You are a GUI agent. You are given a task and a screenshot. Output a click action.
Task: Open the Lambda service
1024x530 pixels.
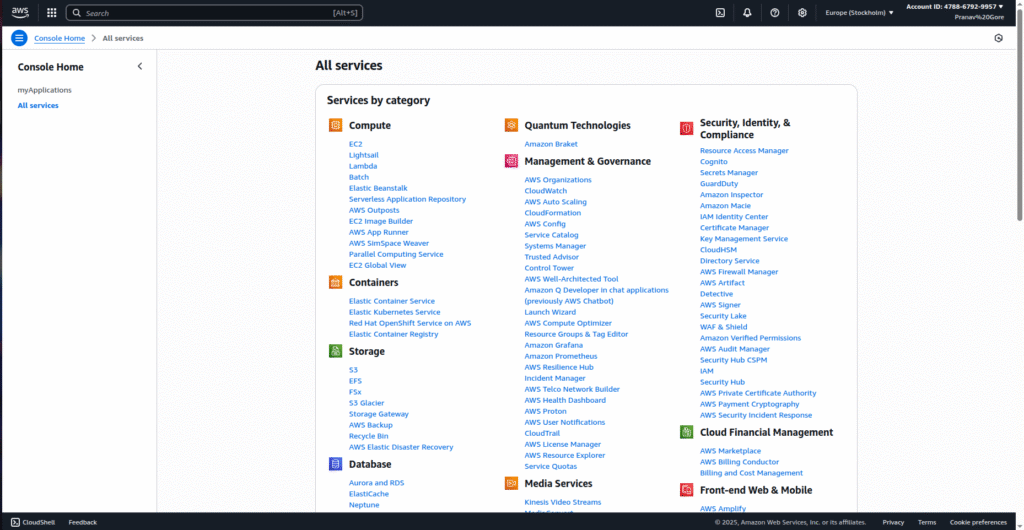tap(362, 166)
